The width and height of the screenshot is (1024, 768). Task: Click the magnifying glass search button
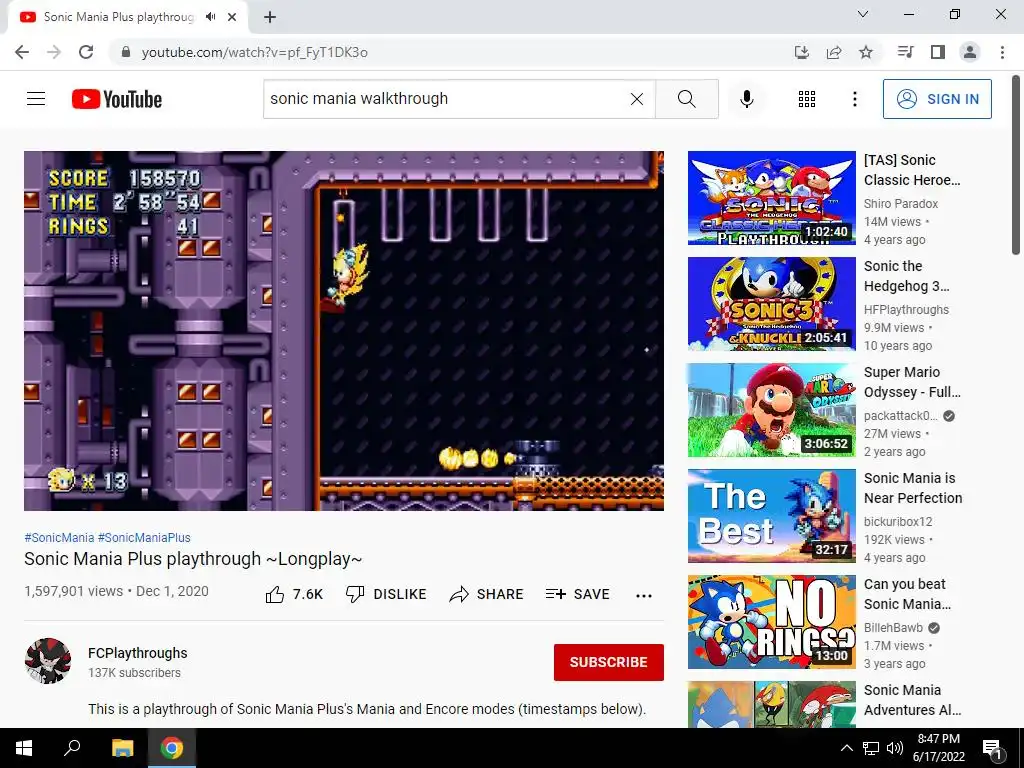[x=686, y=99]
